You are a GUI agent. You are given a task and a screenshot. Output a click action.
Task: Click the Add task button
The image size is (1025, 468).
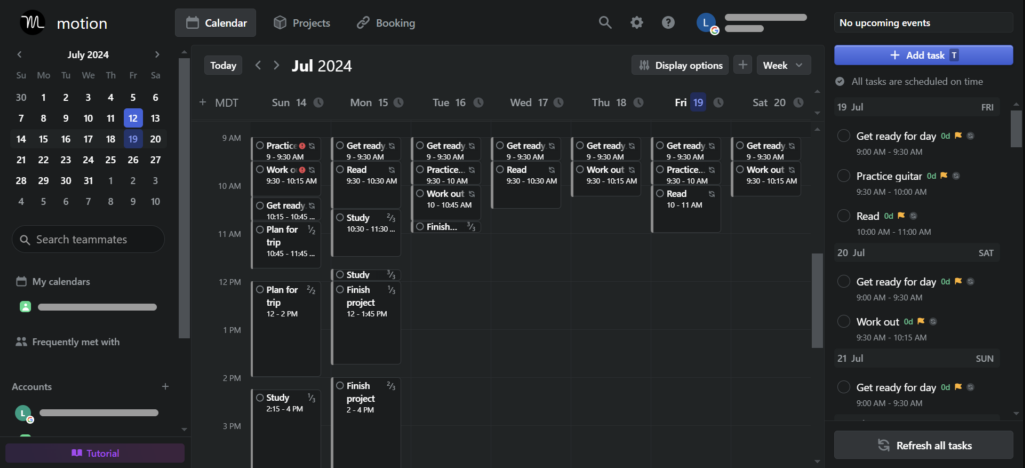click(923, 56)
